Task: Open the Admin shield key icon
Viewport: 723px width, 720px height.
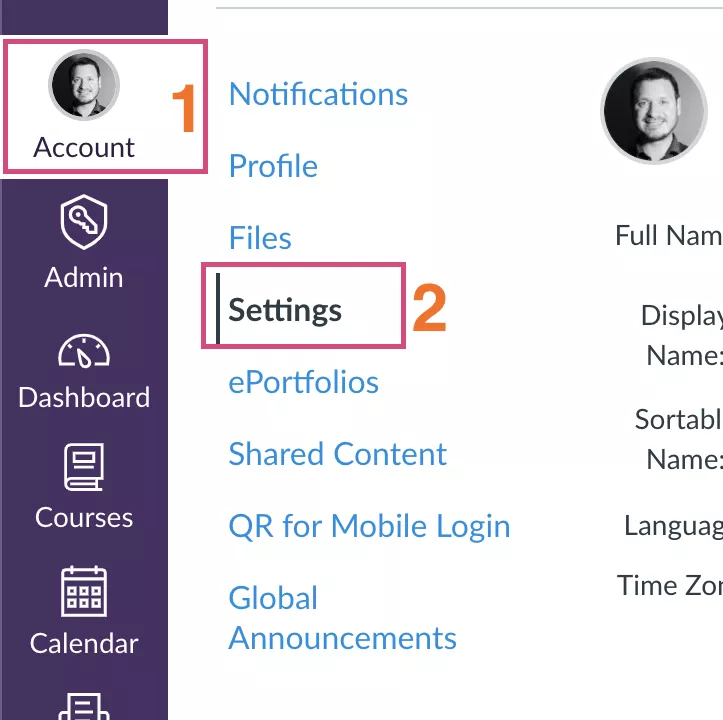Action: coord(84,222)
